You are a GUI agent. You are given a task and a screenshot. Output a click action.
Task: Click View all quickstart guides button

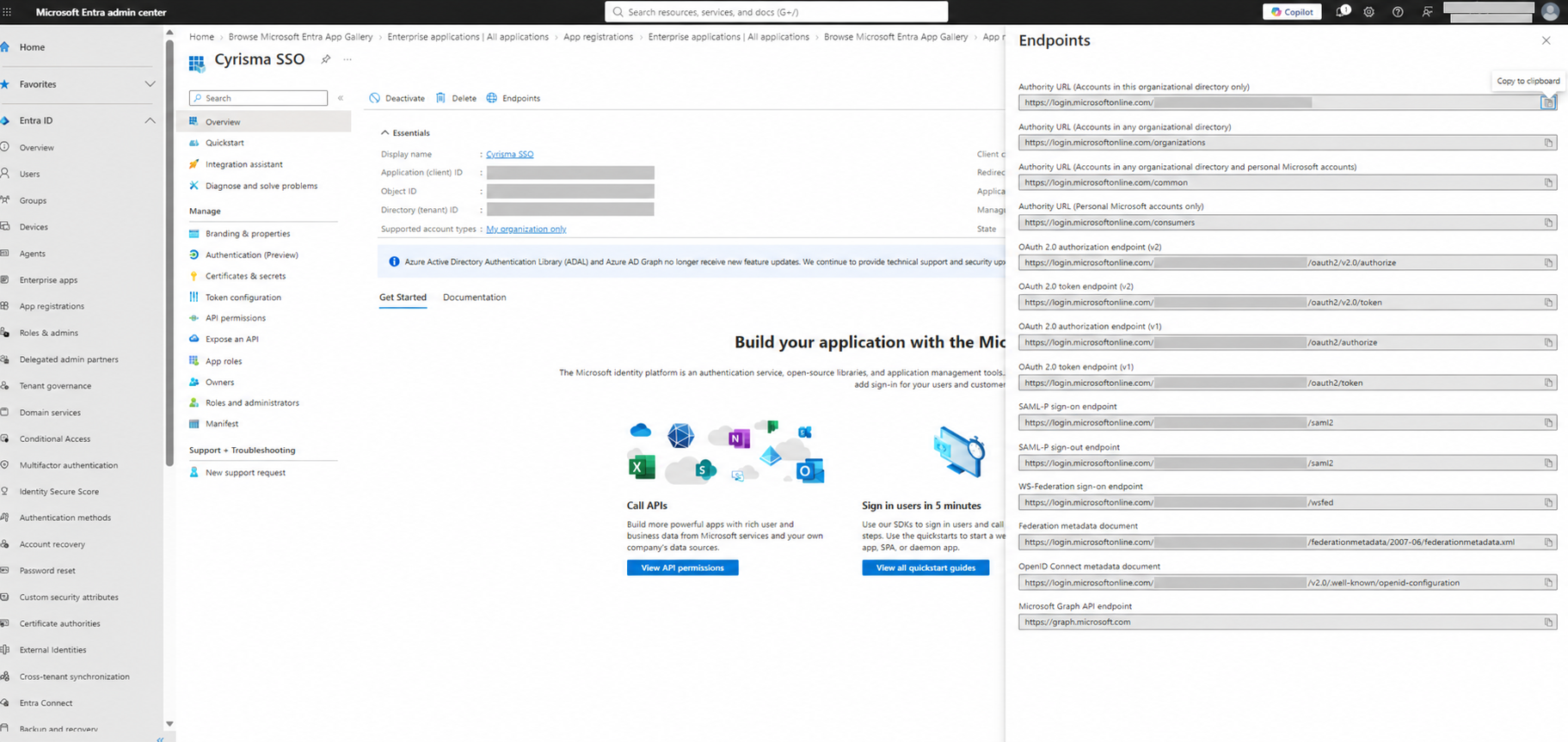[x=925, y=567]
